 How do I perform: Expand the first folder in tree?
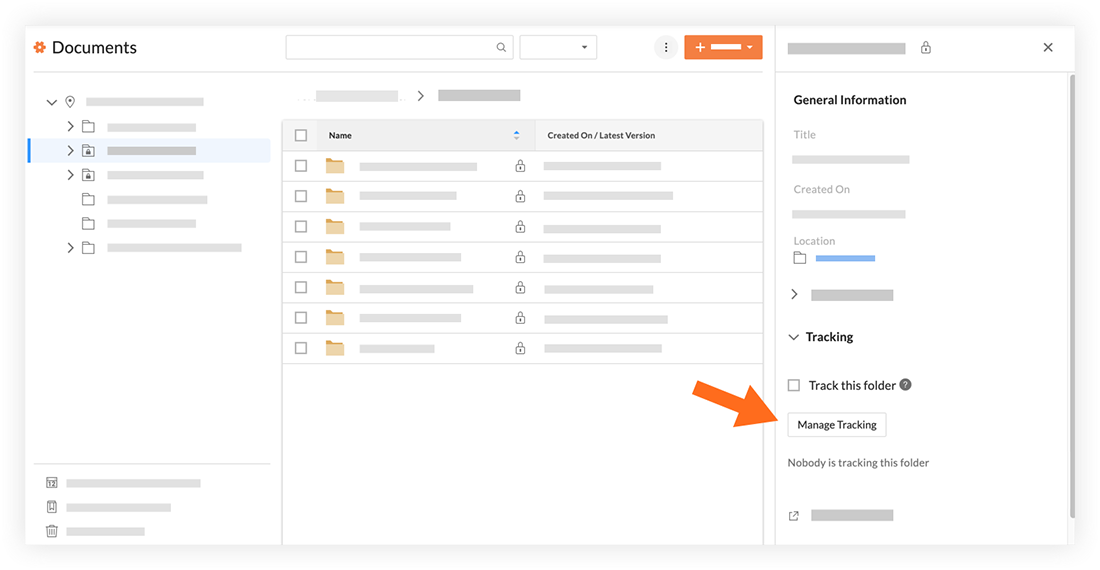[x=70, y=126]
